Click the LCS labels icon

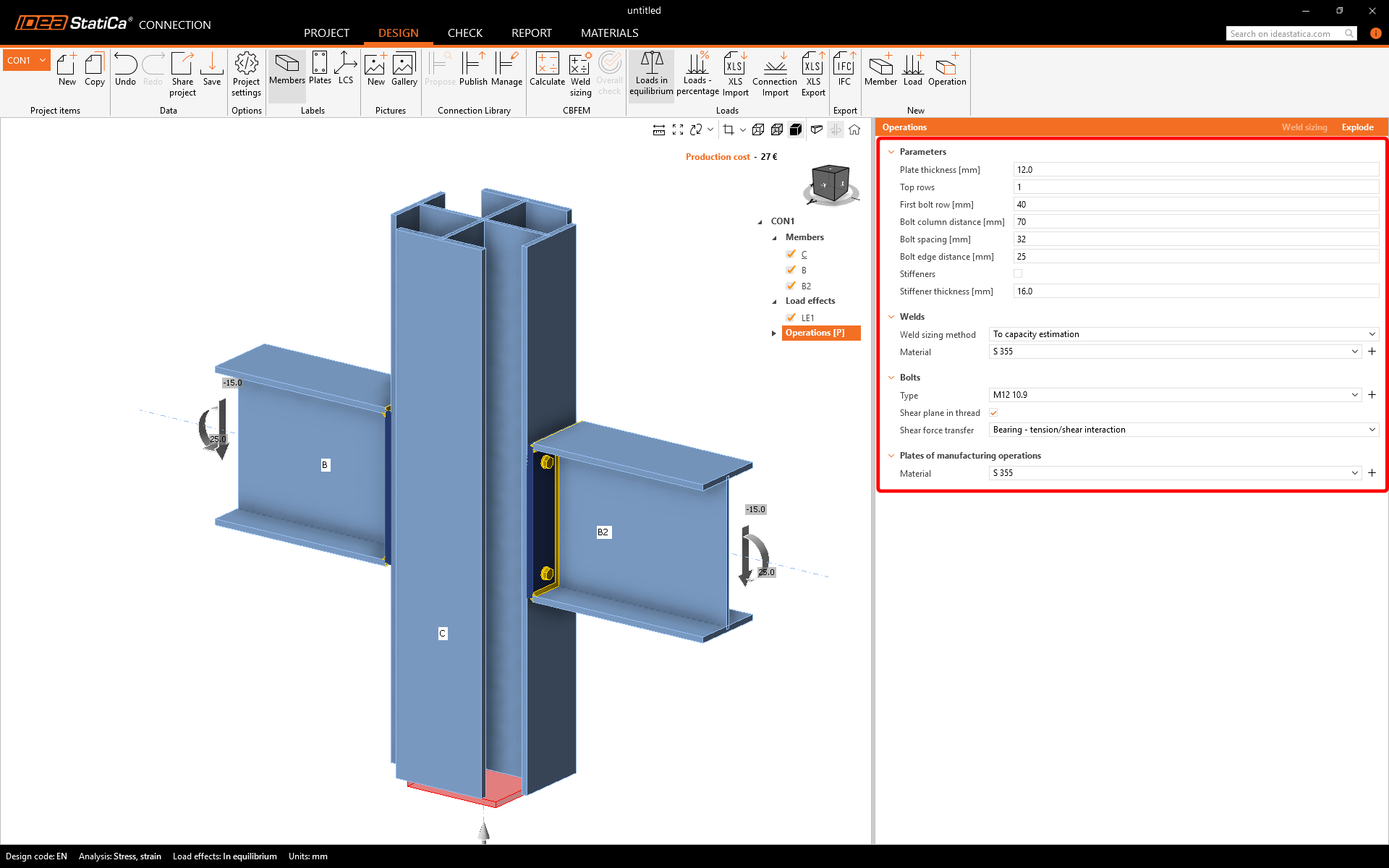coord(346,69)
